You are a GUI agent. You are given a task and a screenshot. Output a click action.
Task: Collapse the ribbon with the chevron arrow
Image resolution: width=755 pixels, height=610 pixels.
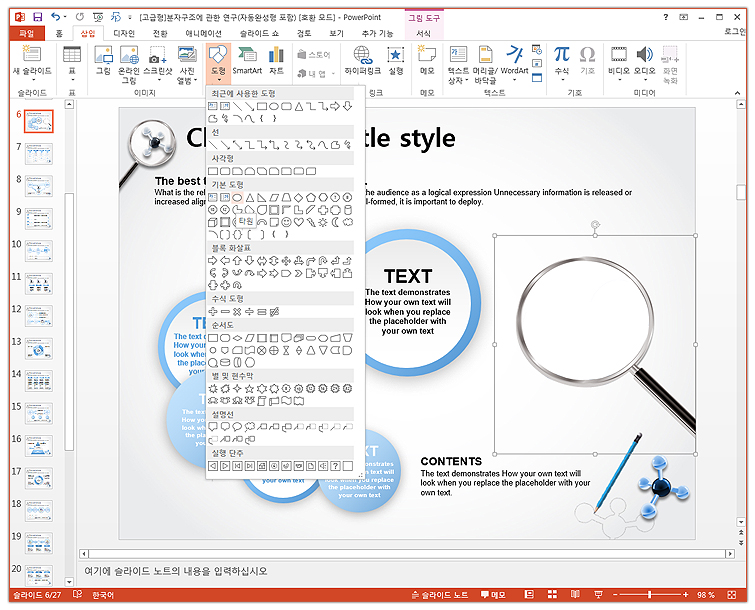pyautogui.click(x=737, y=93)
